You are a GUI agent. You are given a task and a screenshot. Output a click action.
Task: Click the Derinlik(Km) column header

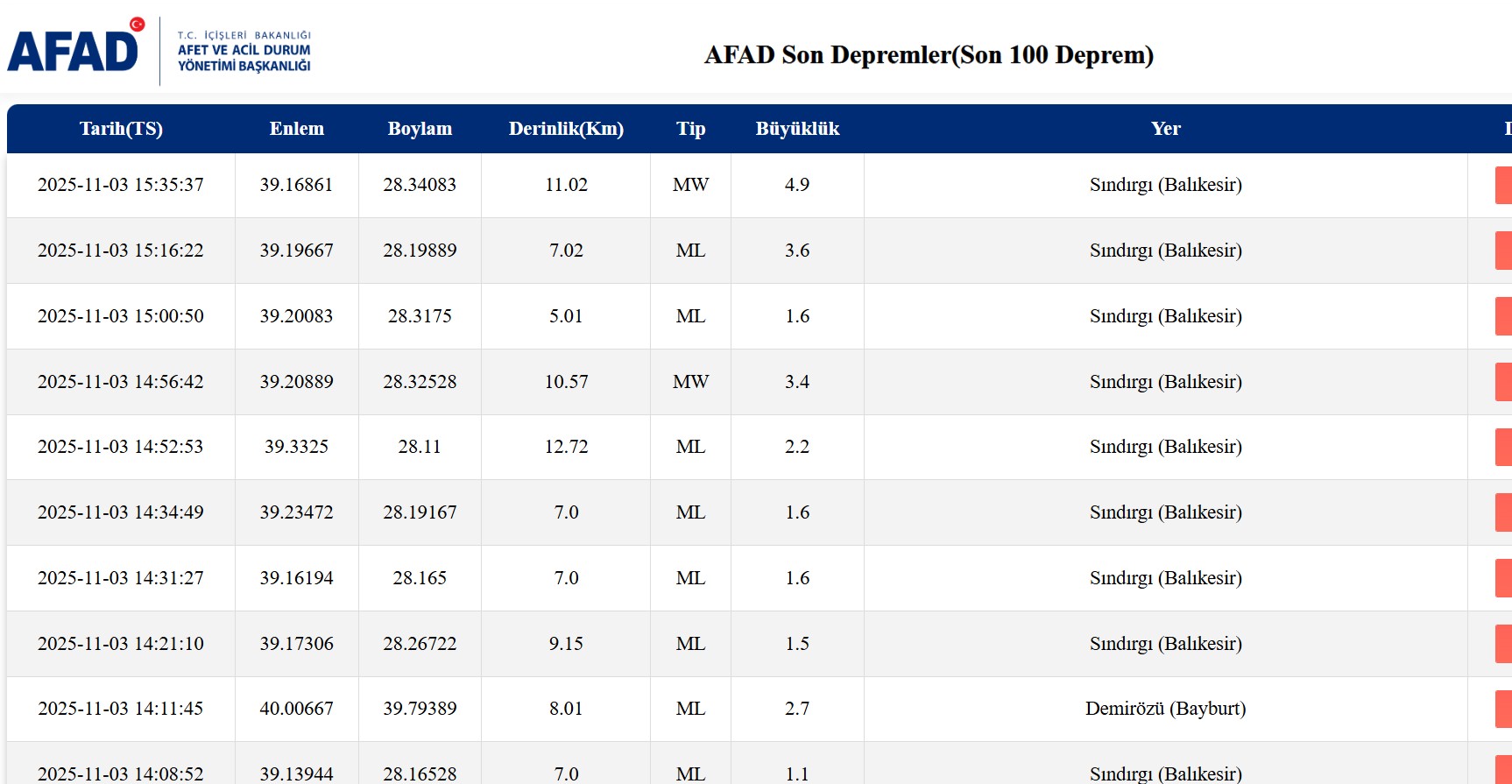coord(566,129)
